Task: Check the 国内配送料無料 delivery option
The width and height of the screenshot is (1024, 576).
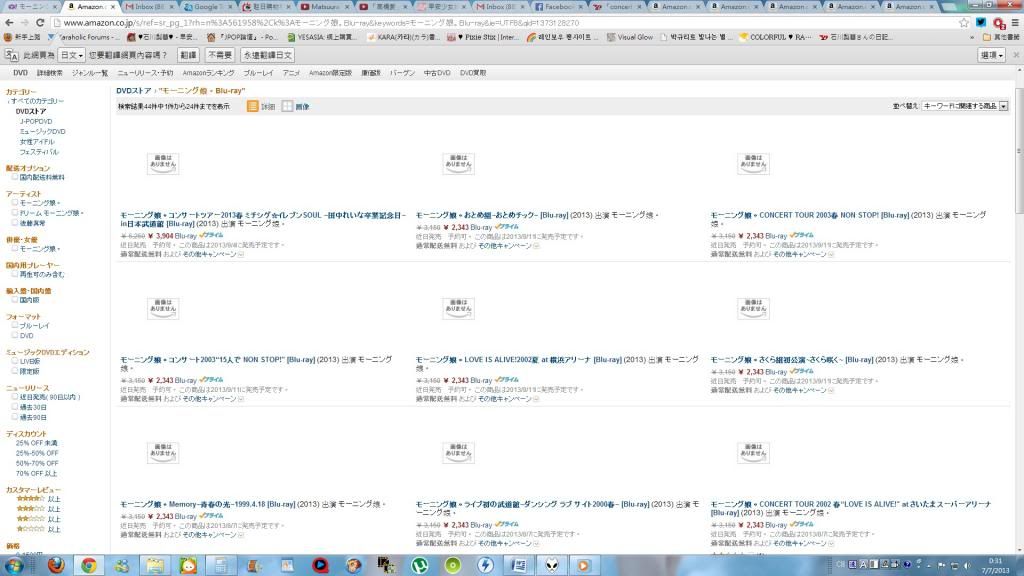Action: click(14, 177)
